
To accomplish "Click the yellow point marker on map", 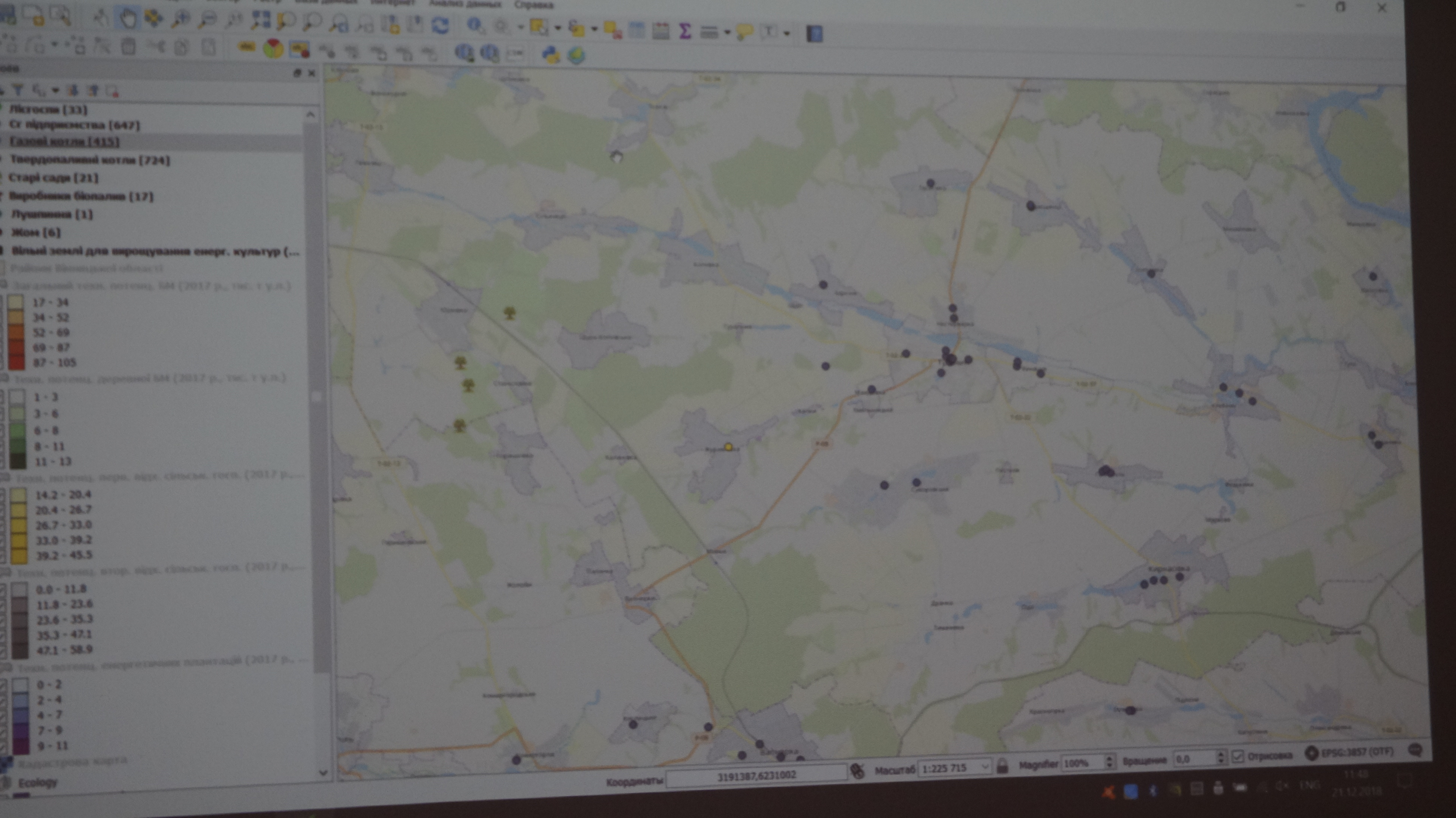I will click(x=729, y=447).
